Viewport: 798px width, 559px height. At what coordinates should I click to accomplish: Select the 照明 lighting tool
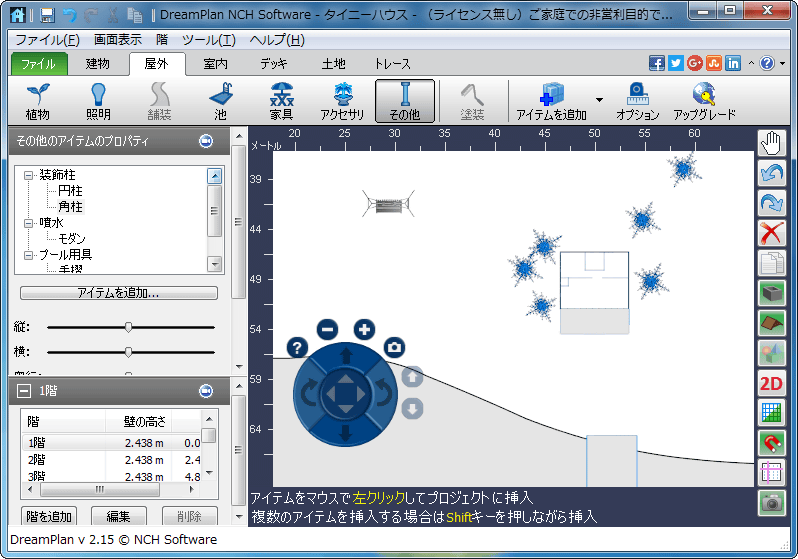tap(98, 101)
